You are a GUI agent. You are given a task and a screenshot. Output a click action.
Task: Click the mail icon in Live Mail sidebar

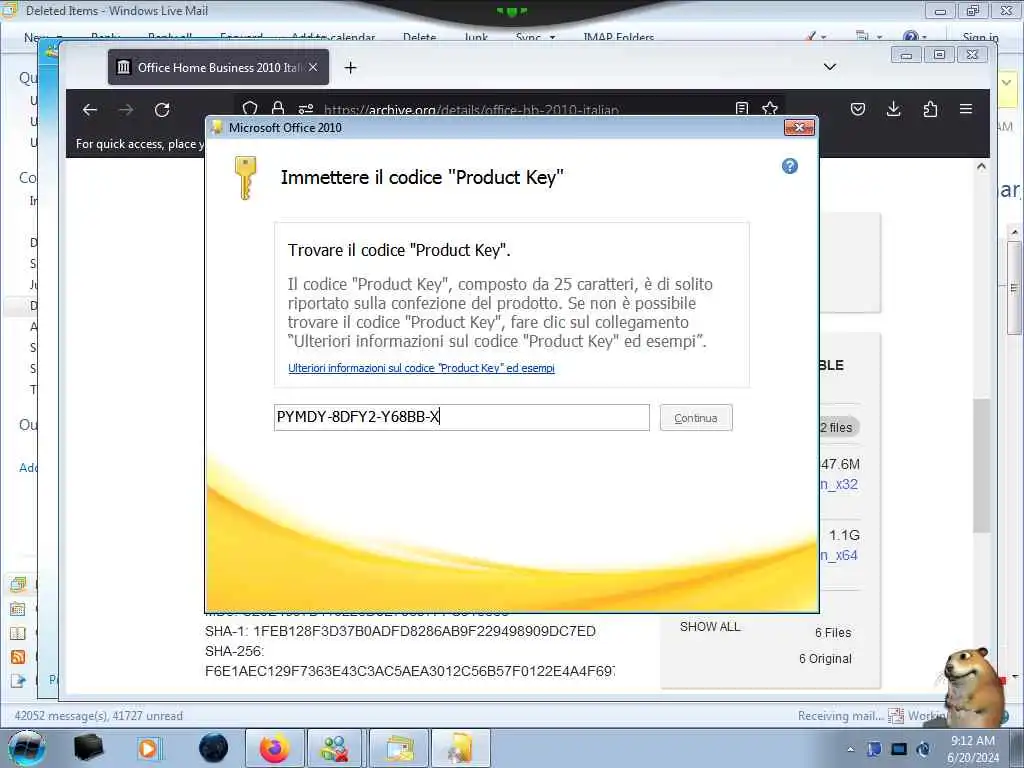click(18, 584)
